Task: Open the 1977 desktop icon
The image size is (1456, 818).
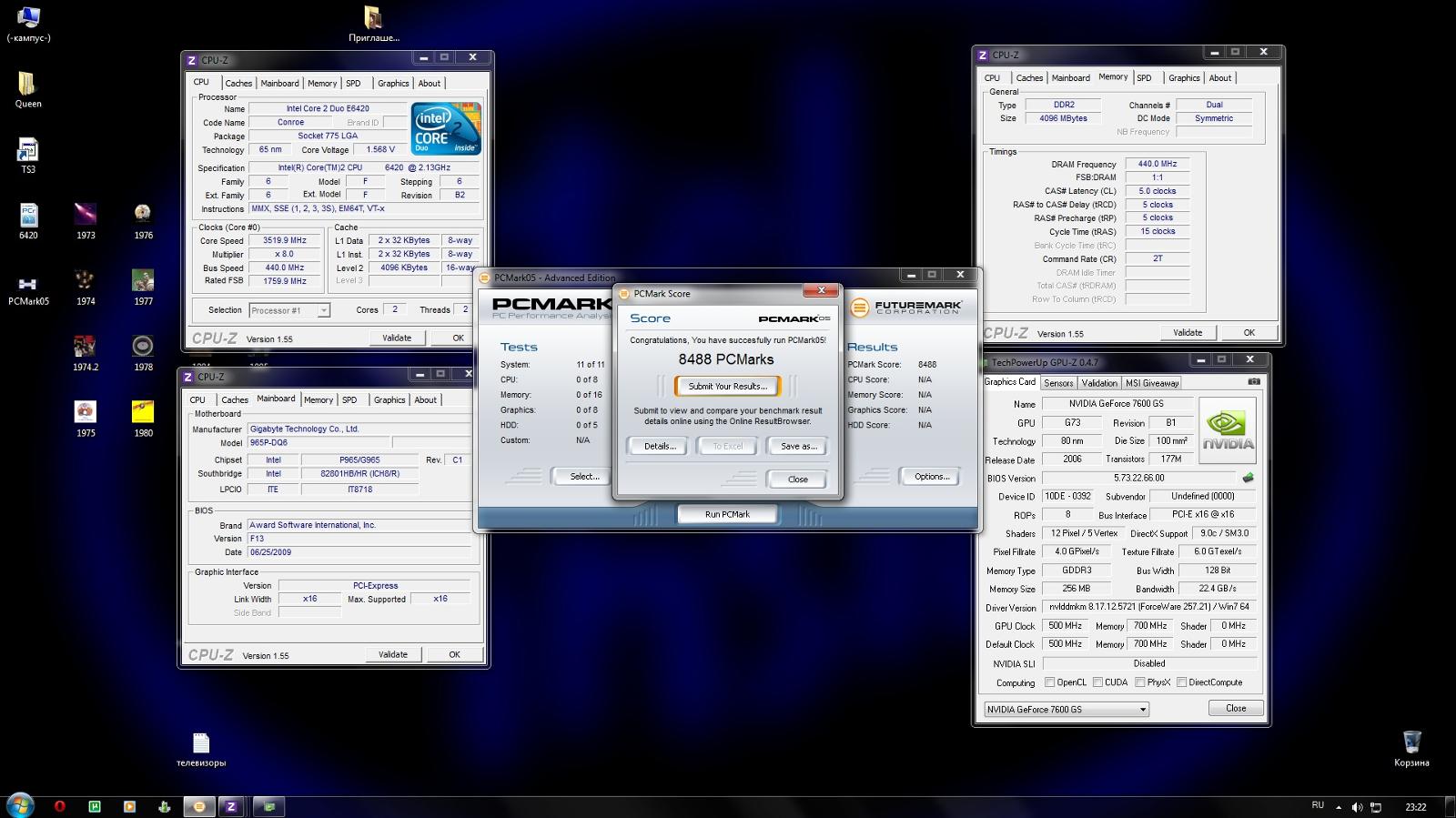Action: pos(143,287)
